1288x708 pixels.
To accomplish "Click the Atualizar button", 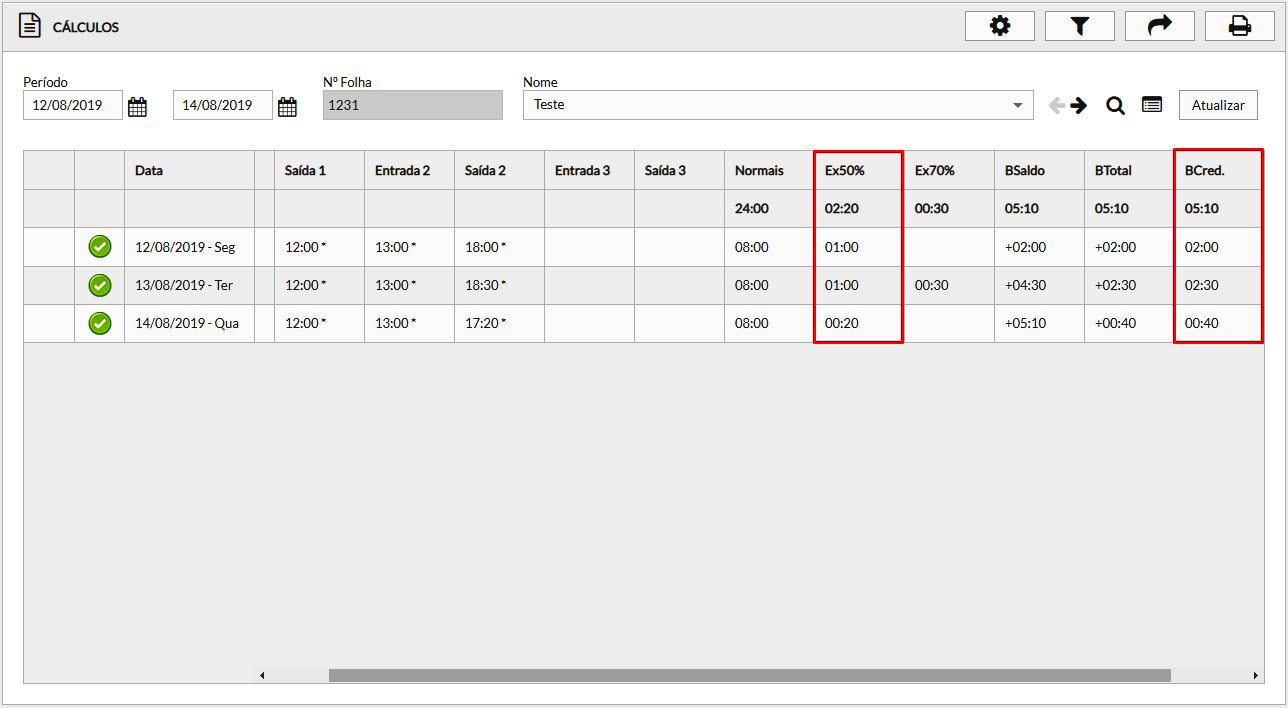I will pos(1217,105).
